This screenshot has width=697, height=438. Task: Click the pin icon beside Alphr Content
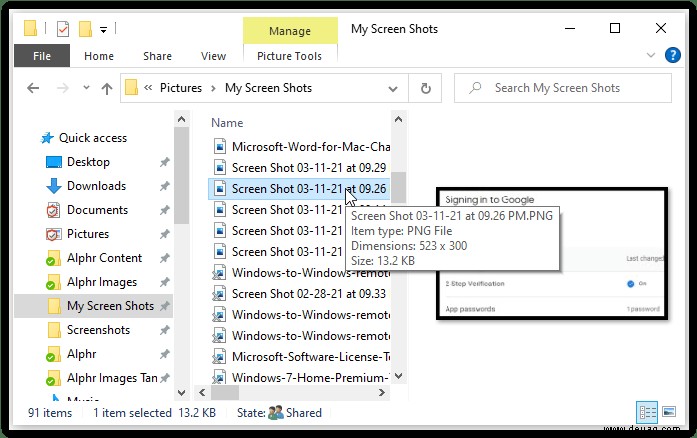click(x=165, y=258)
